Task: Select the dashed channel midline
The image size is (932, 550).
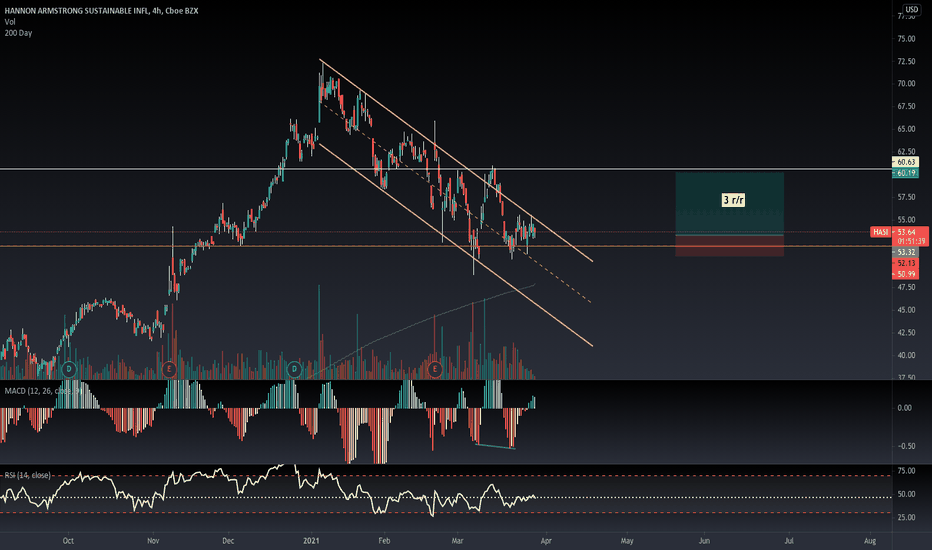Action: pos(455,202)
